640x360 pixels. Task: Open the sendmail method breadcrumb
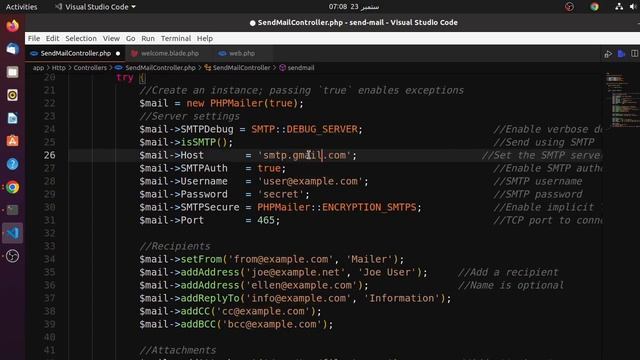coord(301,68)
